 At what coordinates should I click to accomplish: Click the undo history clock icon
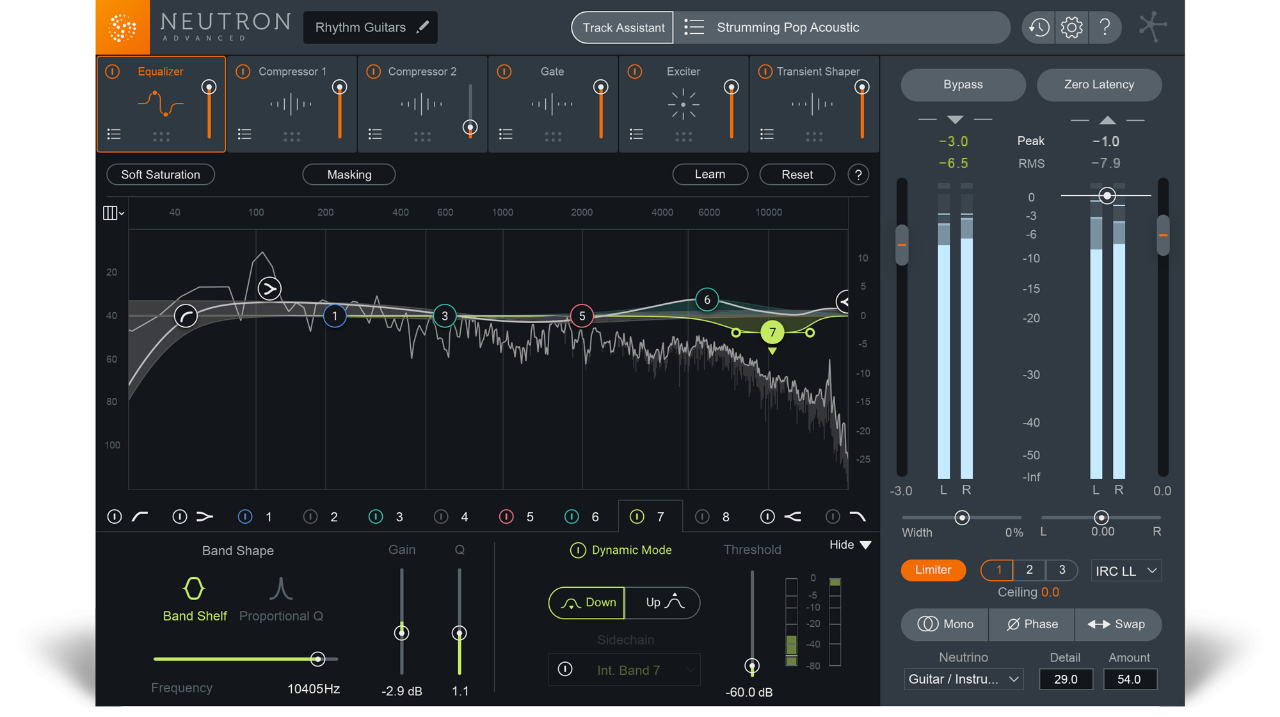[x=1037, y=27]
